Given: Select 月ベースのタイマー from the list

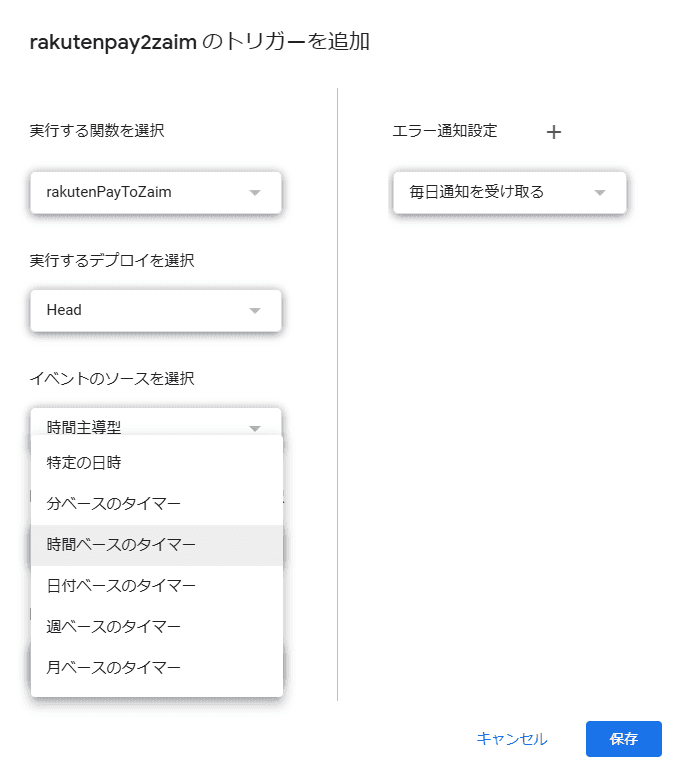Looking at the screenshot, I should point(113,667).
